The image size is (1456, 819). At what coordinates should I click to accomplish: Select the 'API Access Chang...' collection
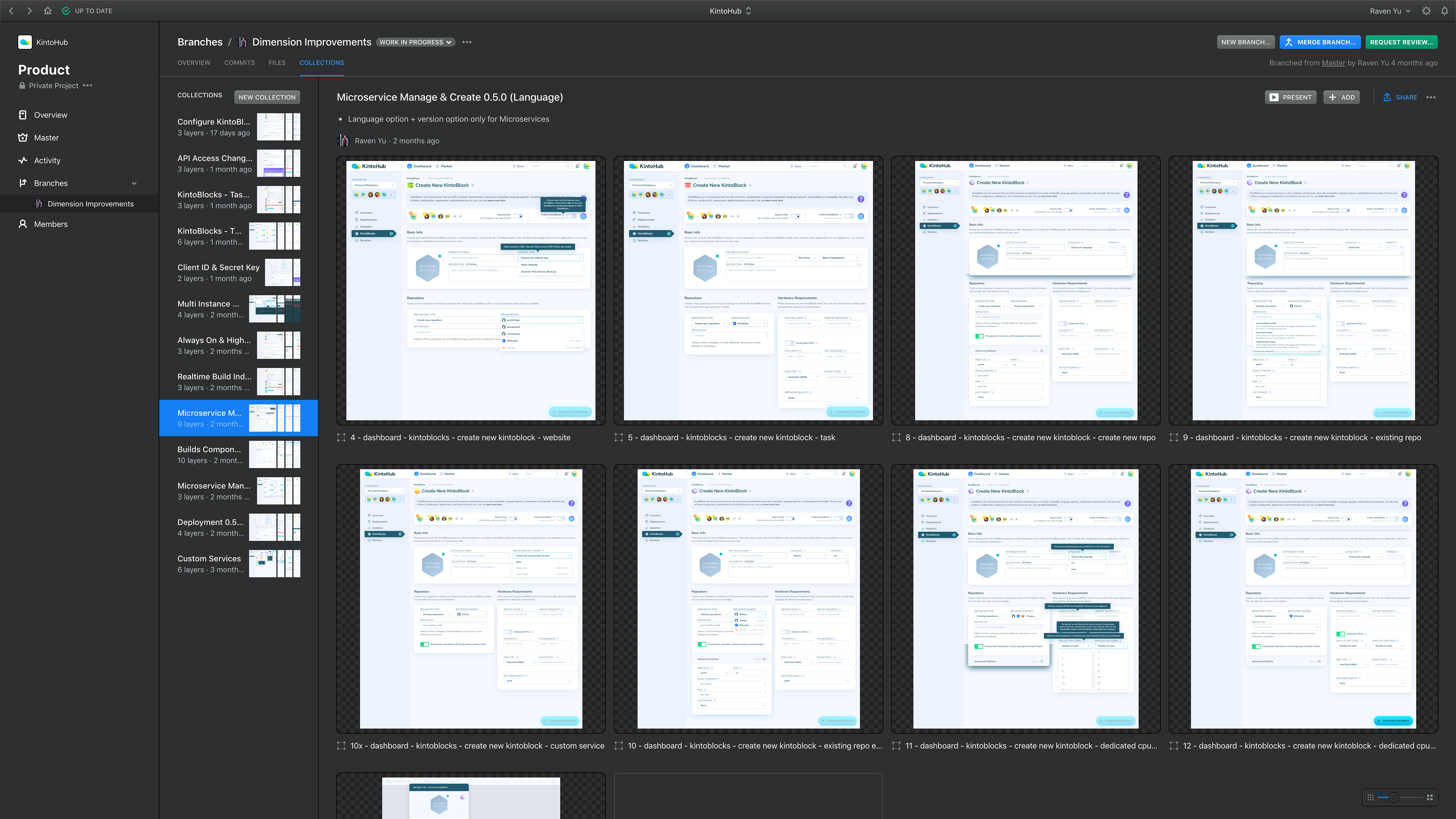pyautogui.click(x=238, y=163)
